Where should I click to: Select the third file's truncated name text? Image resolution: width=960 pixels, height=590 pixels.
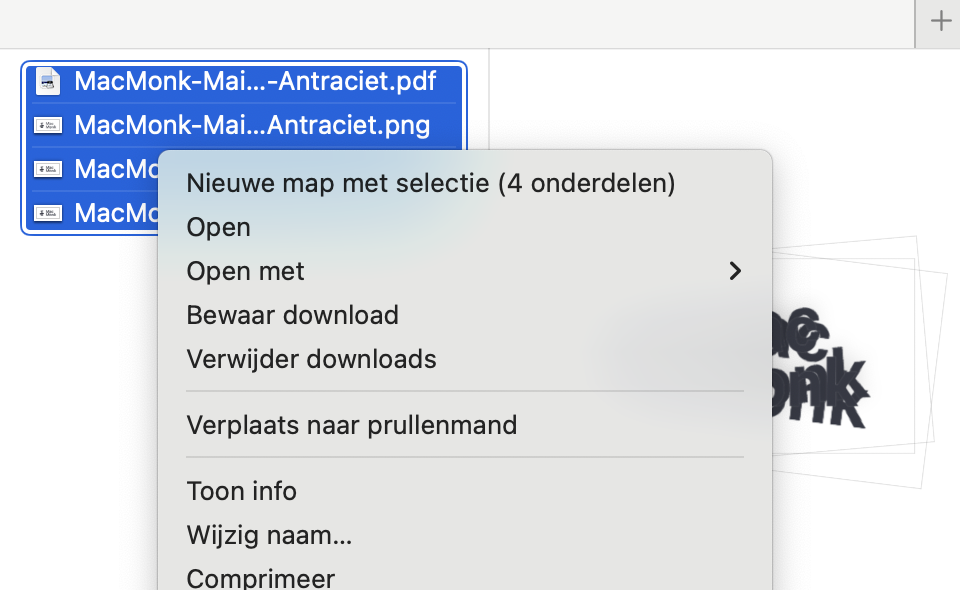click(x=115, y=169)
